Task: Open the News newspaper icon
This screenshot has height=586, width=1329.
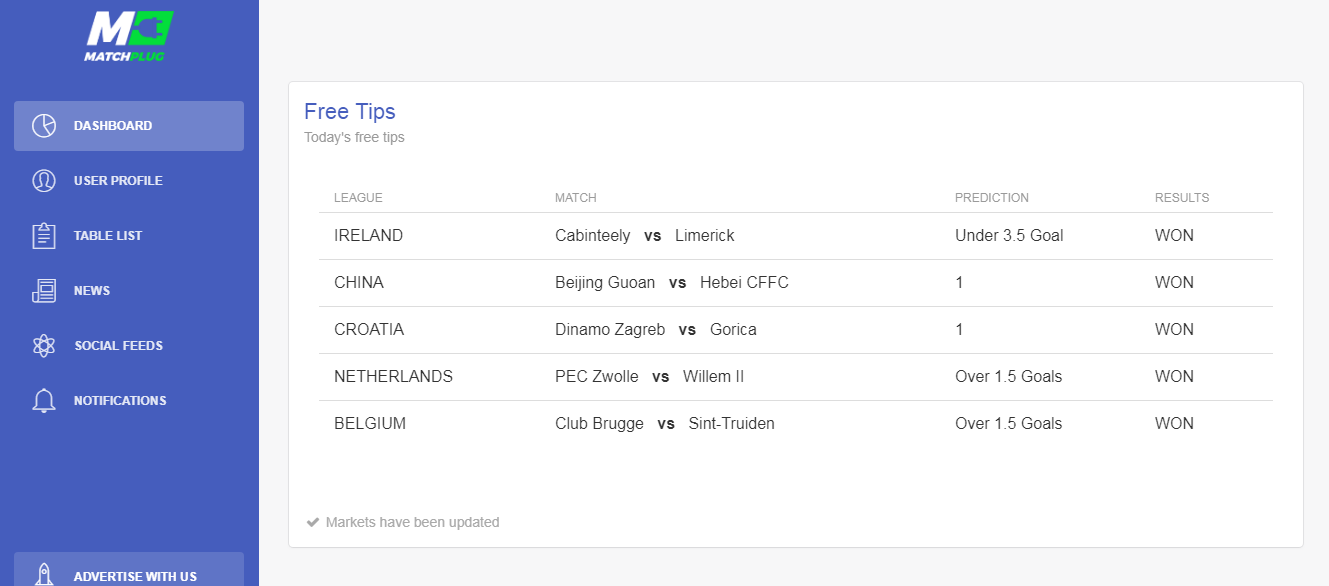Action: pos(44,291)
